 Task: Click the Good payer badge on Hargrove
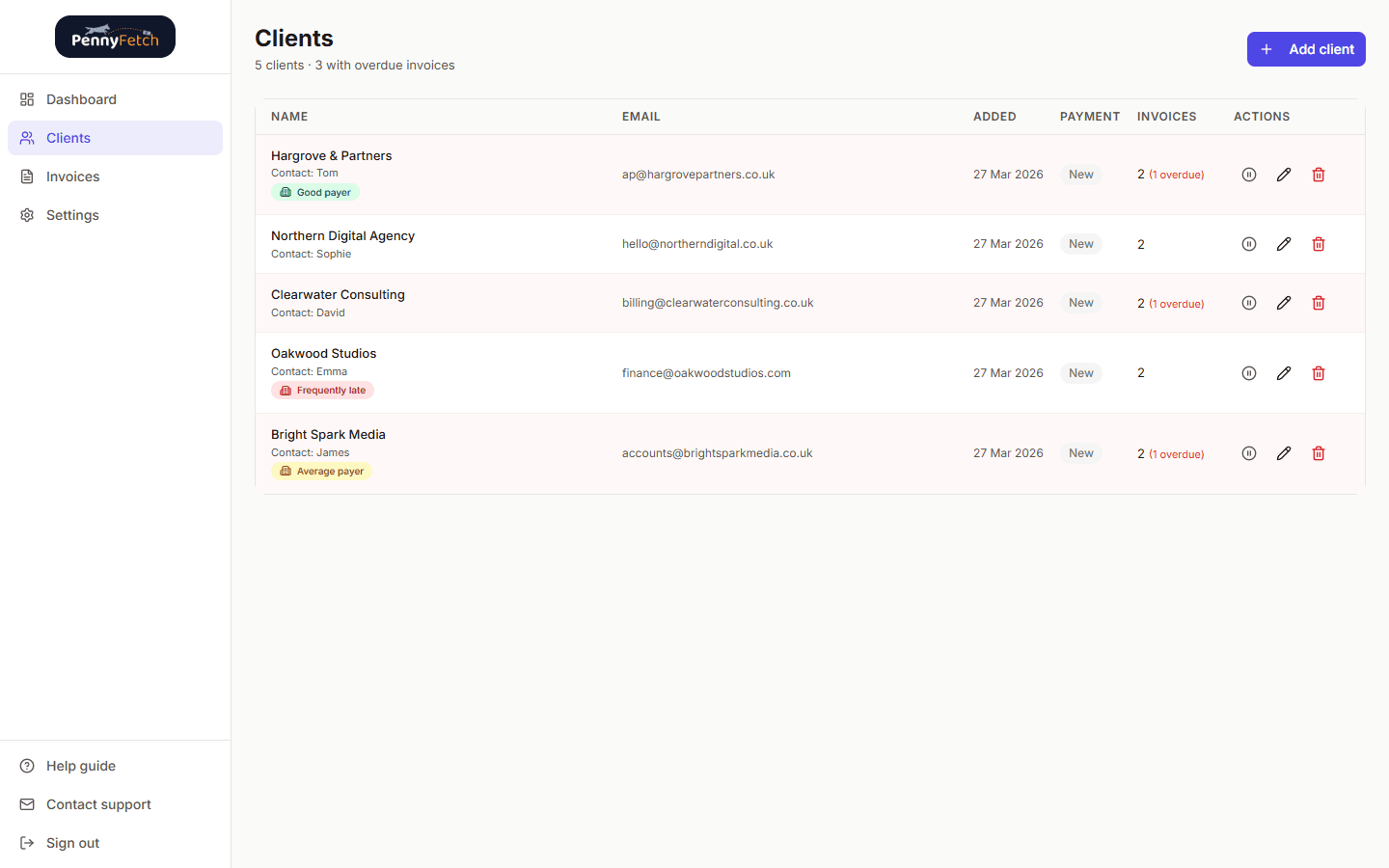[x=315, y=192]
